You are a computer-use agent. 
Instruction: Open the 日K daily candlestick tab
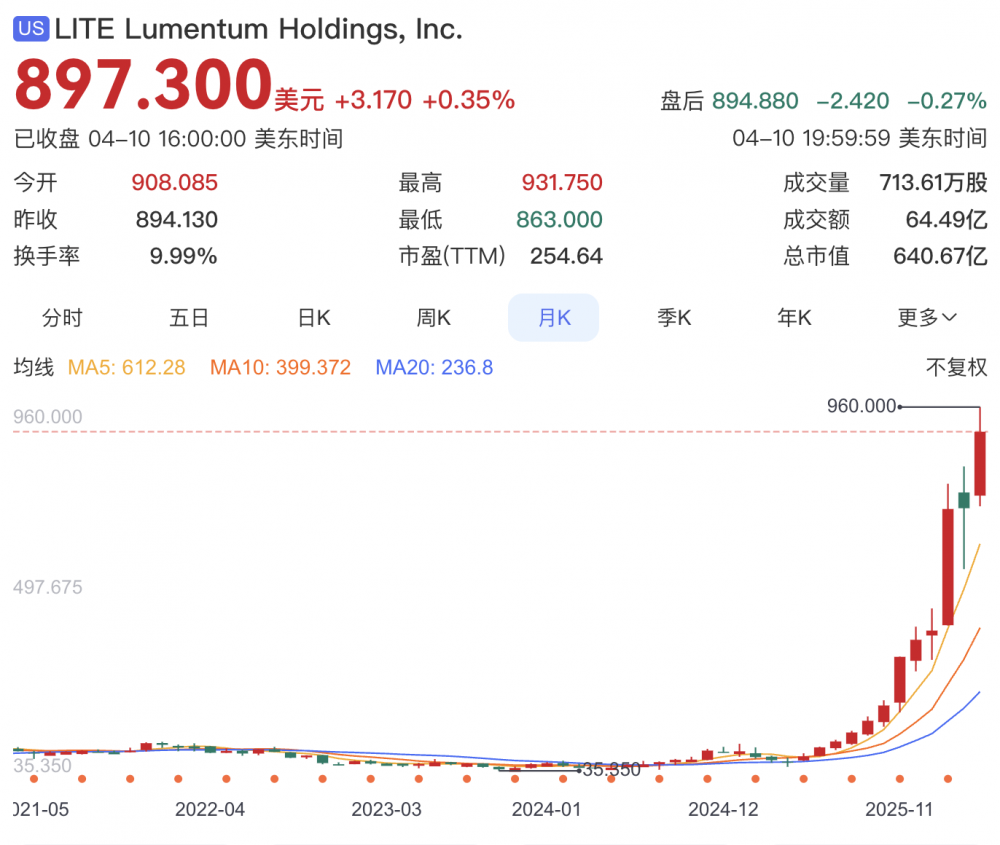314,318
